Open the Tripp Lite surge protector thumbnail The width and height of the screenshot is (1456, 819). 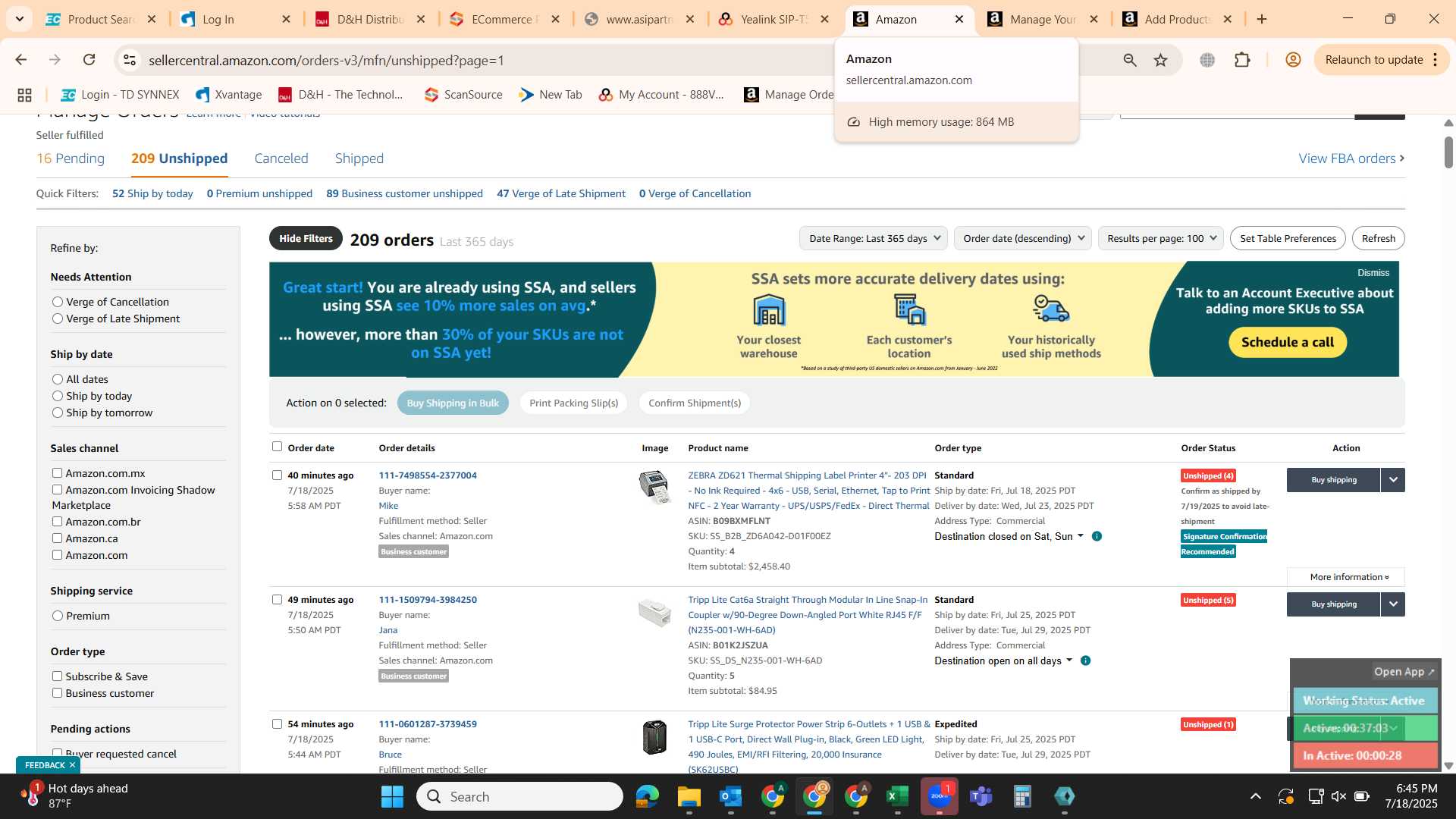click(654, 737)
